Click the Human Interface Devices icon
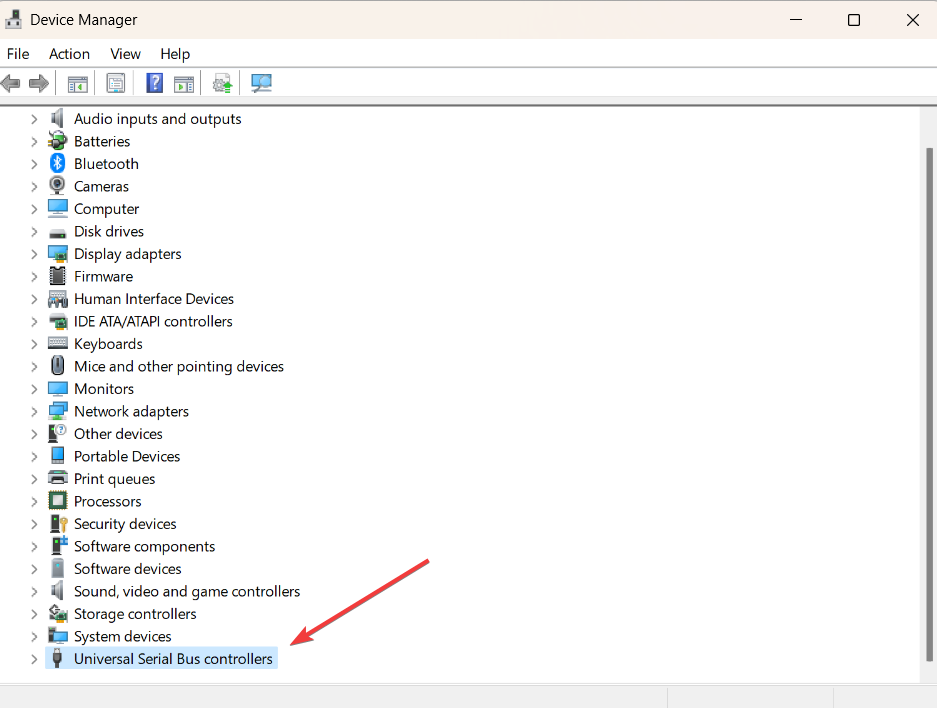Image resolution: width=937 pixels, height=708 pixels. tap(57, 299)
